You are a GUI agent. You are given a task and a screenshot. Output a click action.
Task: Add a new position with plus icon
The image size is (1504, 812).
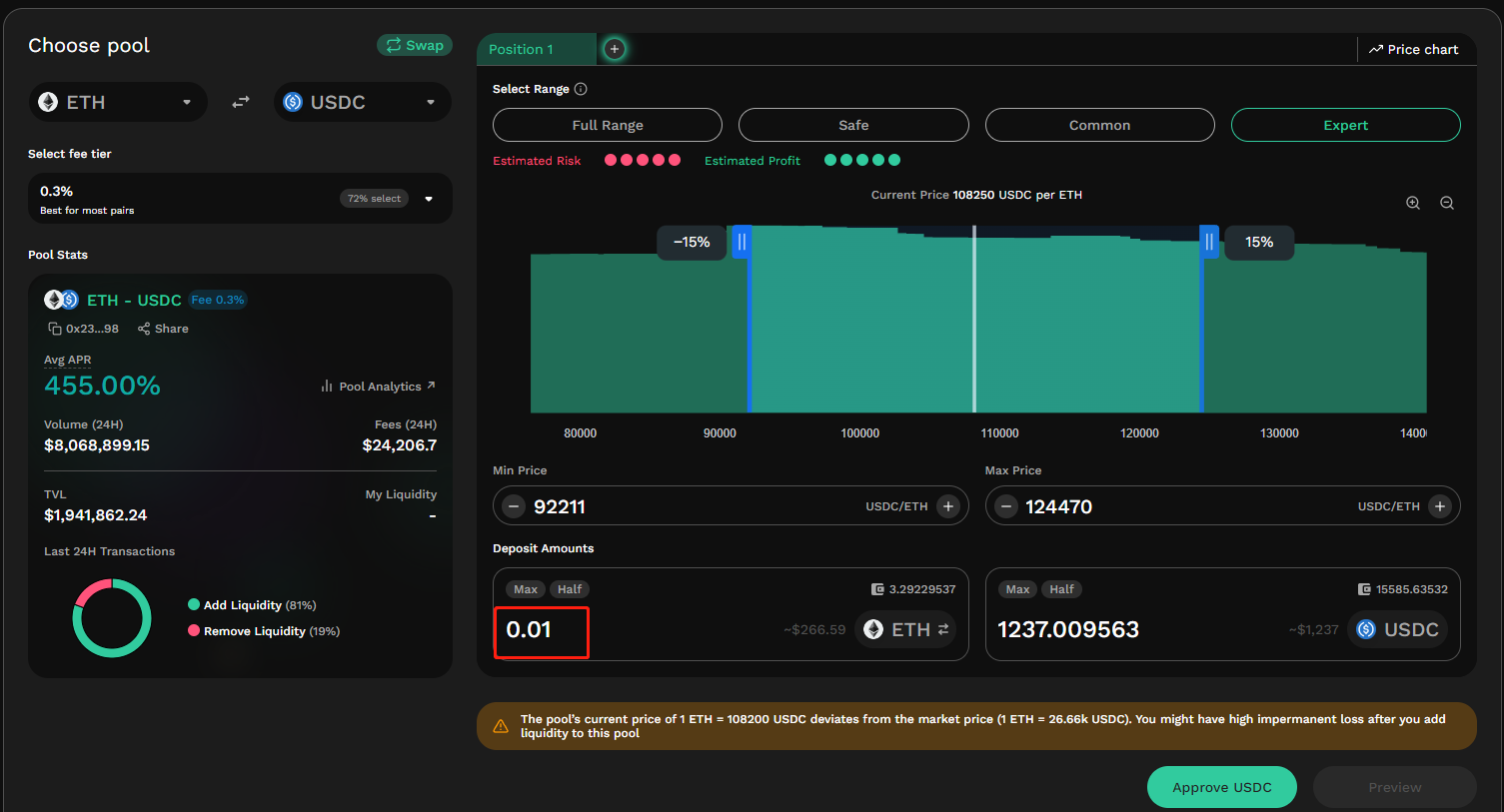pyautogui.click(x=615, y=49)
